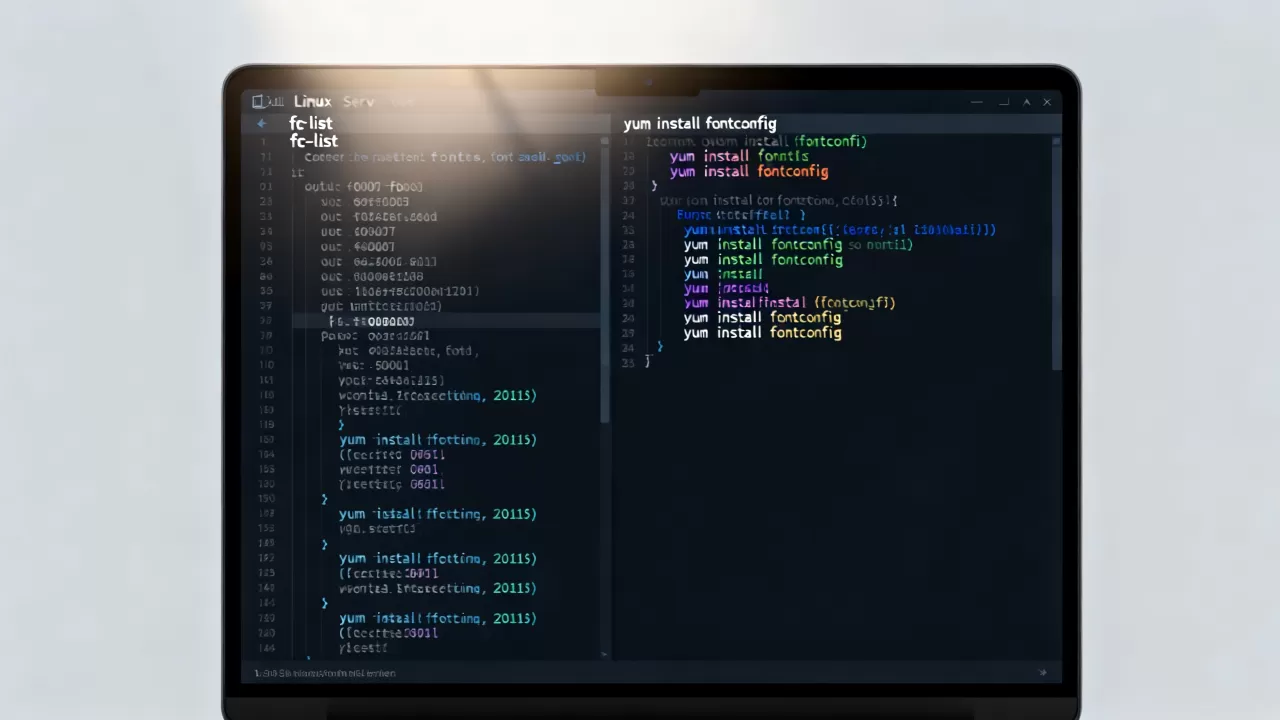Maximize the editor window
This screenshot has width=1280, height=720.
pos(1003,102)
